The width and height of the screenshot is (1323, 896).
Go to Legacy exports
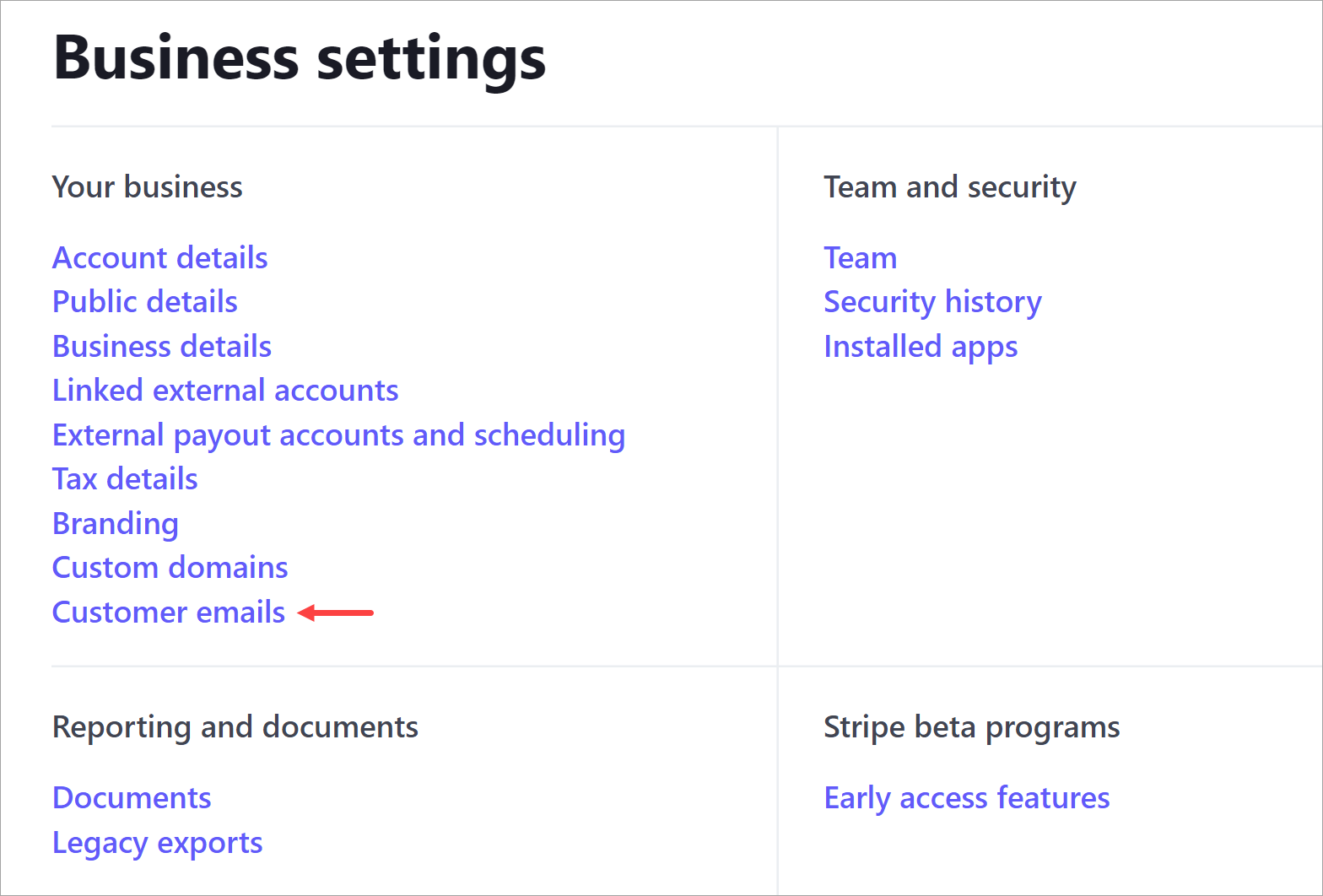click(x=158, y=843)
